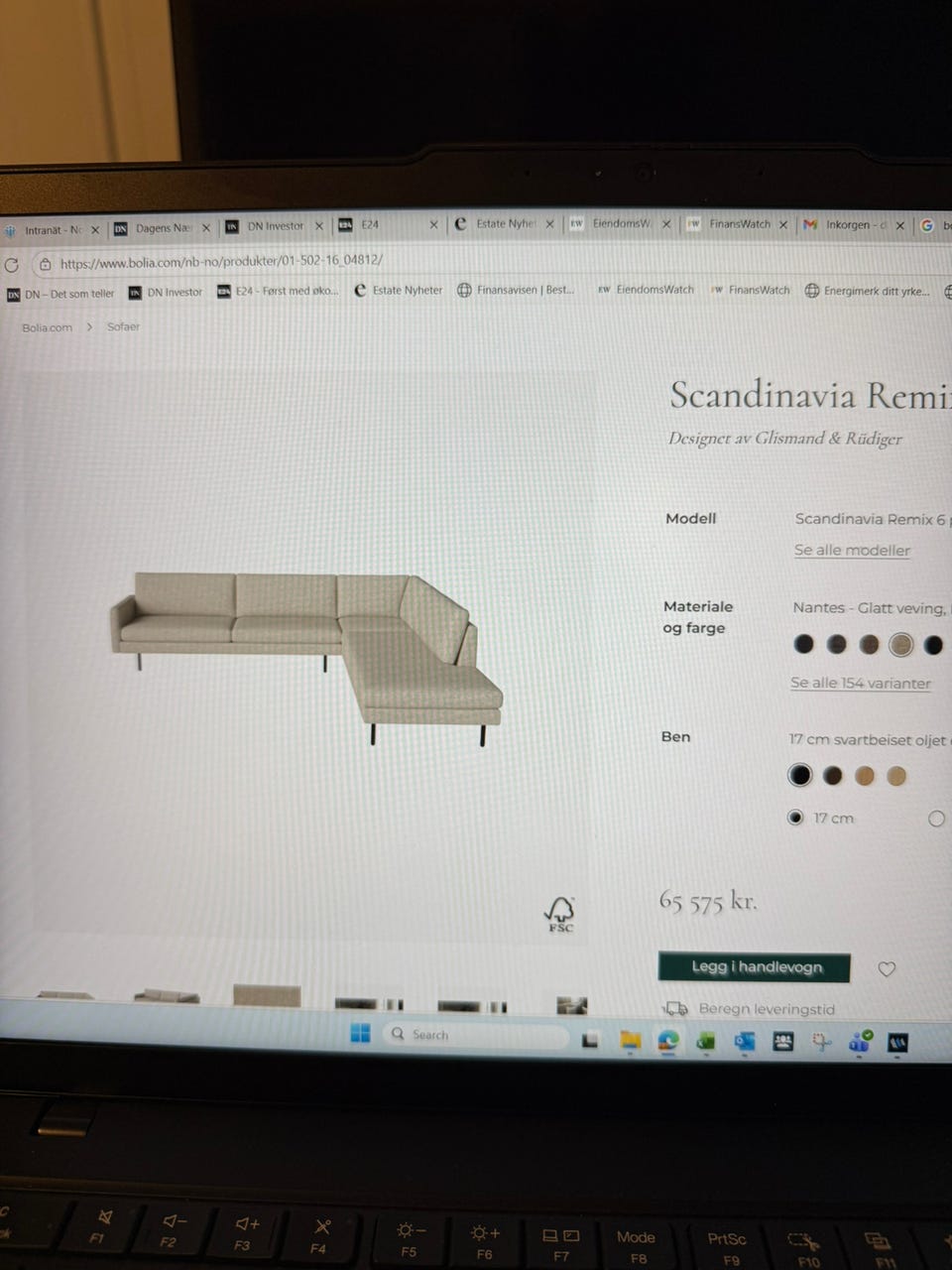Close the Dagens Næringsliv tab
Image resolution: width=952 pixels, height=1270 pixels.
coord(206,228)
